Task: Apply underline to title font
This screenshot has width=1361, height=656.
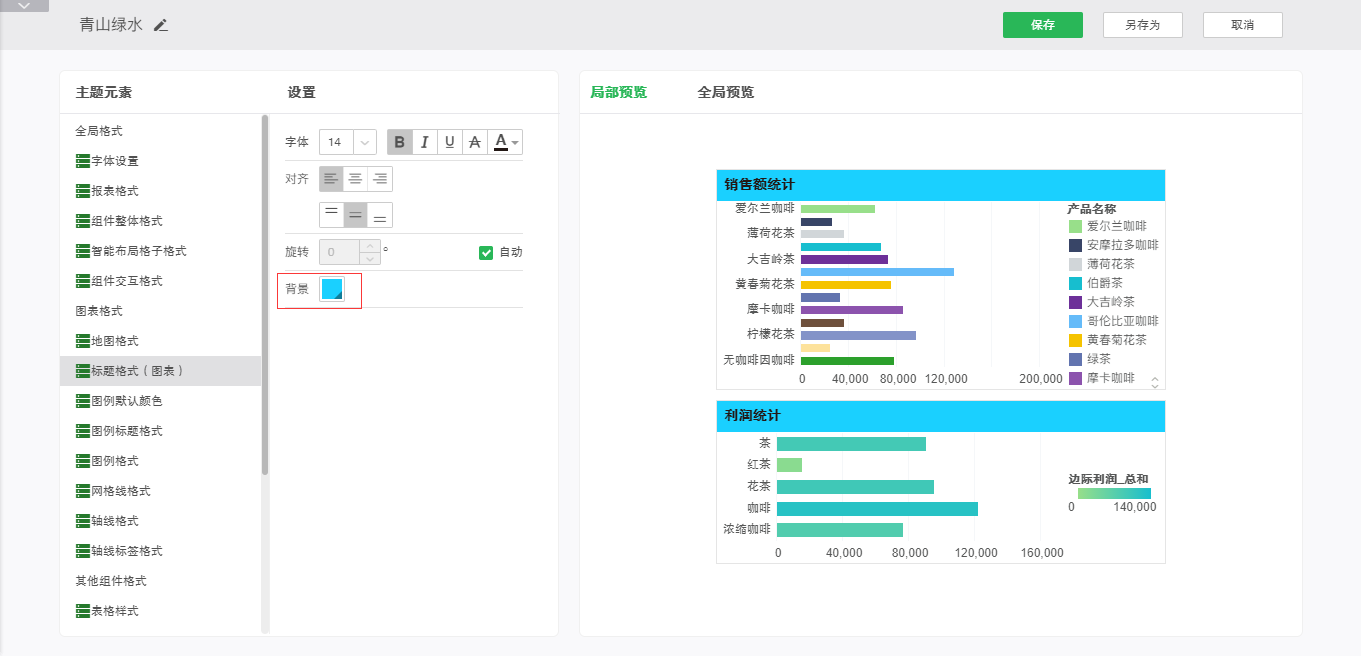Action: 450,142
